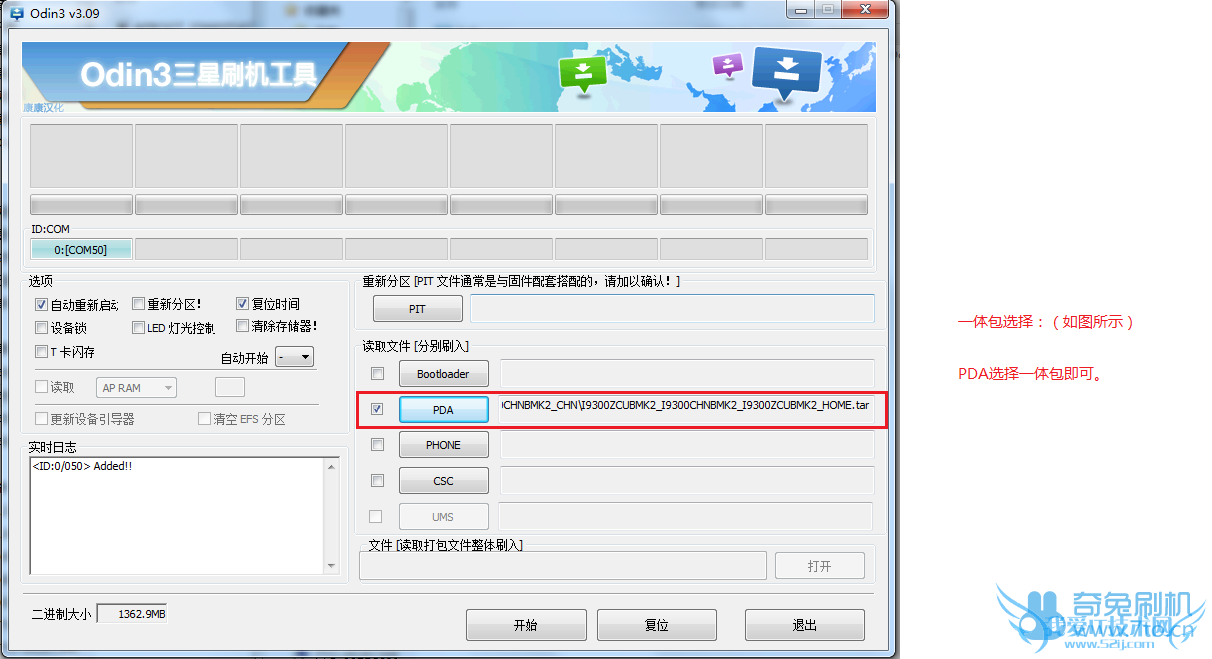Screen dimensions: 1212x659
Task: Open the 自动开始 dropdown
Action: [295, 357]
